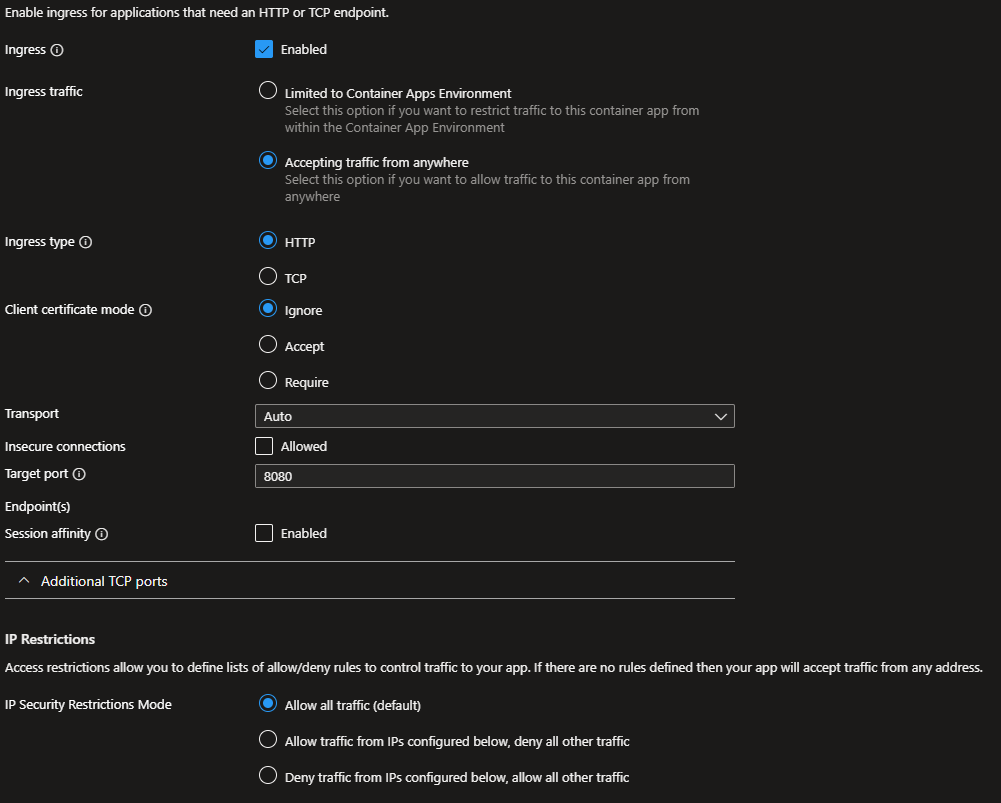Screen dimensions: 1001x803
Task: Choose deny configured IPs, allow others
Action: [268, 775]
